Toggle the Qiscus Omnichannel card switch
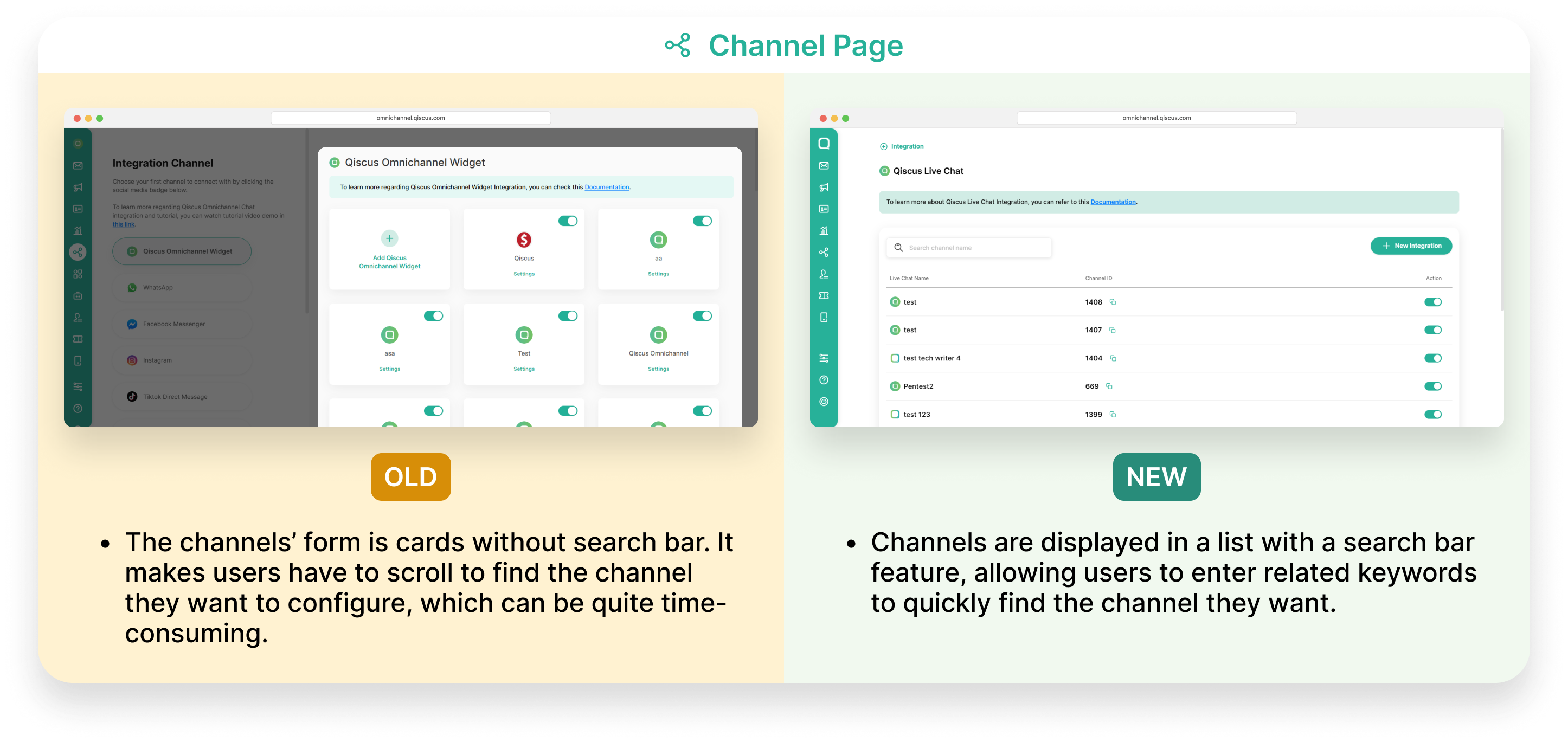Image resolution: width=1568 pixels, height=742 pixels. 702,316
